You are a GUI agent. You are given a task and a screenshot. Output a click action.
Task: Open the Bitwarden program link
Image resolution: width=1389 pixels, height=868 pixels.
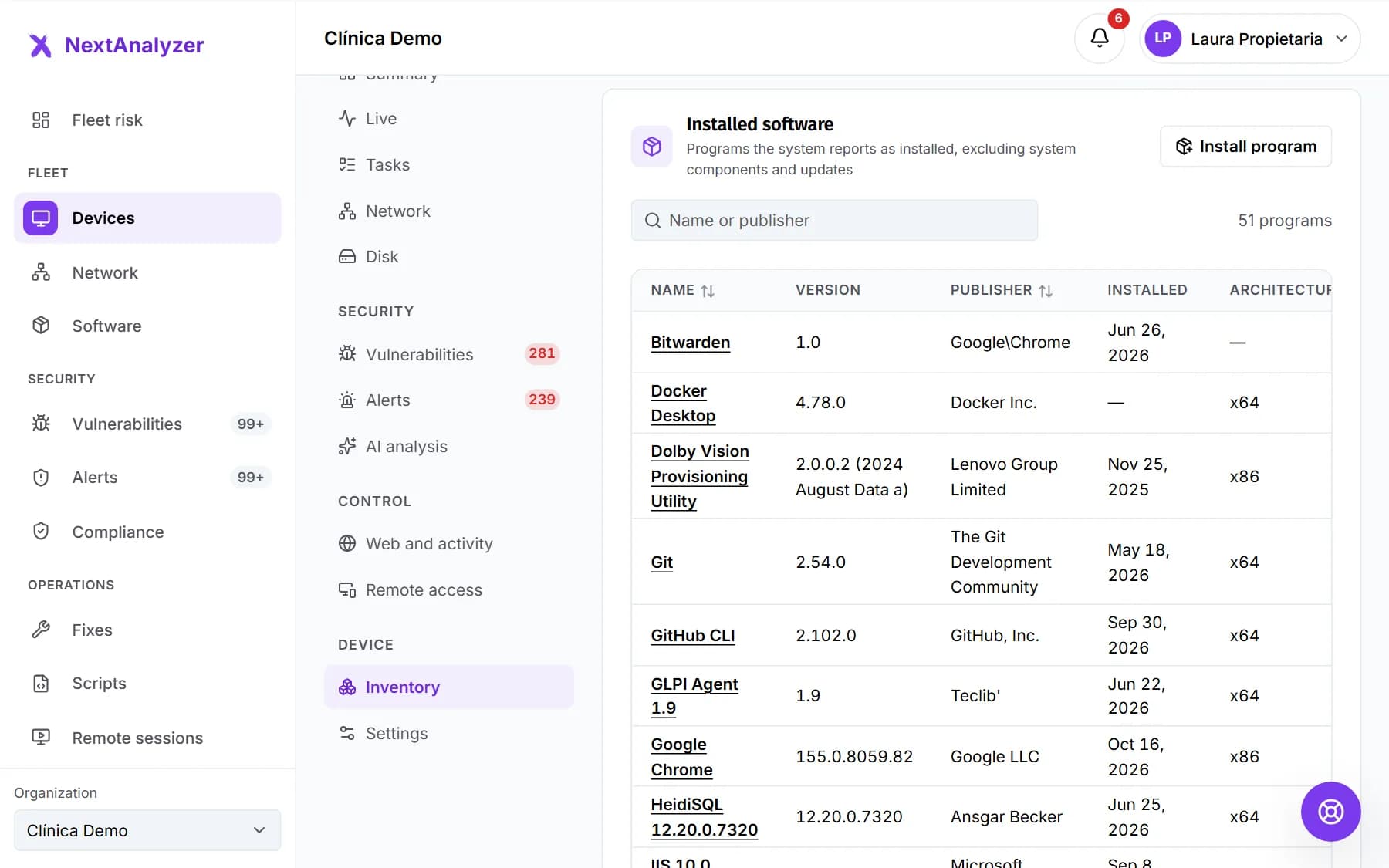(x=690, y=343)
